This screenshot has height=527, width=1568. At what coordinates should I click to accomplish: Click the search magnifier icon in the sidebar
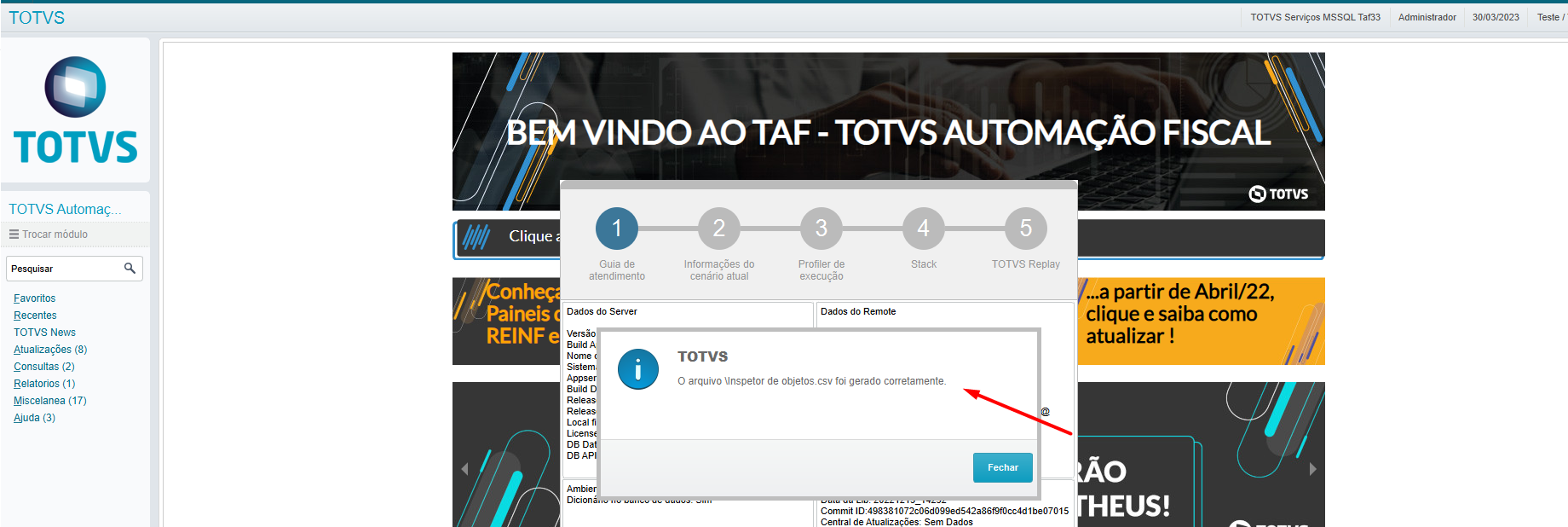coord(130,268)
